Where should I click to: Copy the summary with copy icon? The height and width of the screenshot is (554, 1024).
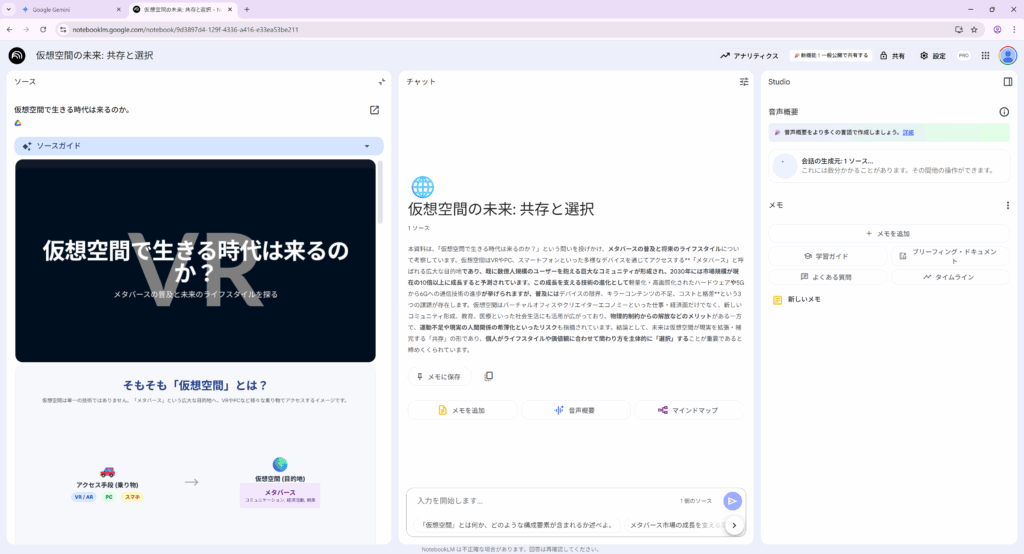[x=488, y=376]
